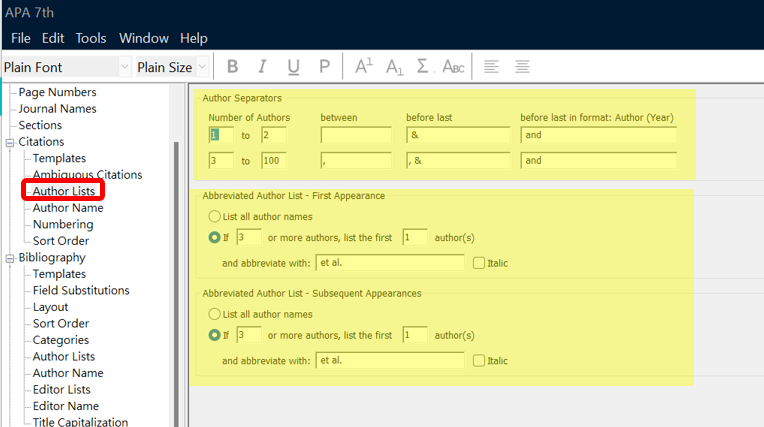Image resolution: width=764 pixels, height=427 pixels.
Task: Open Title Capitalization settings
Action: click(80, 422)
